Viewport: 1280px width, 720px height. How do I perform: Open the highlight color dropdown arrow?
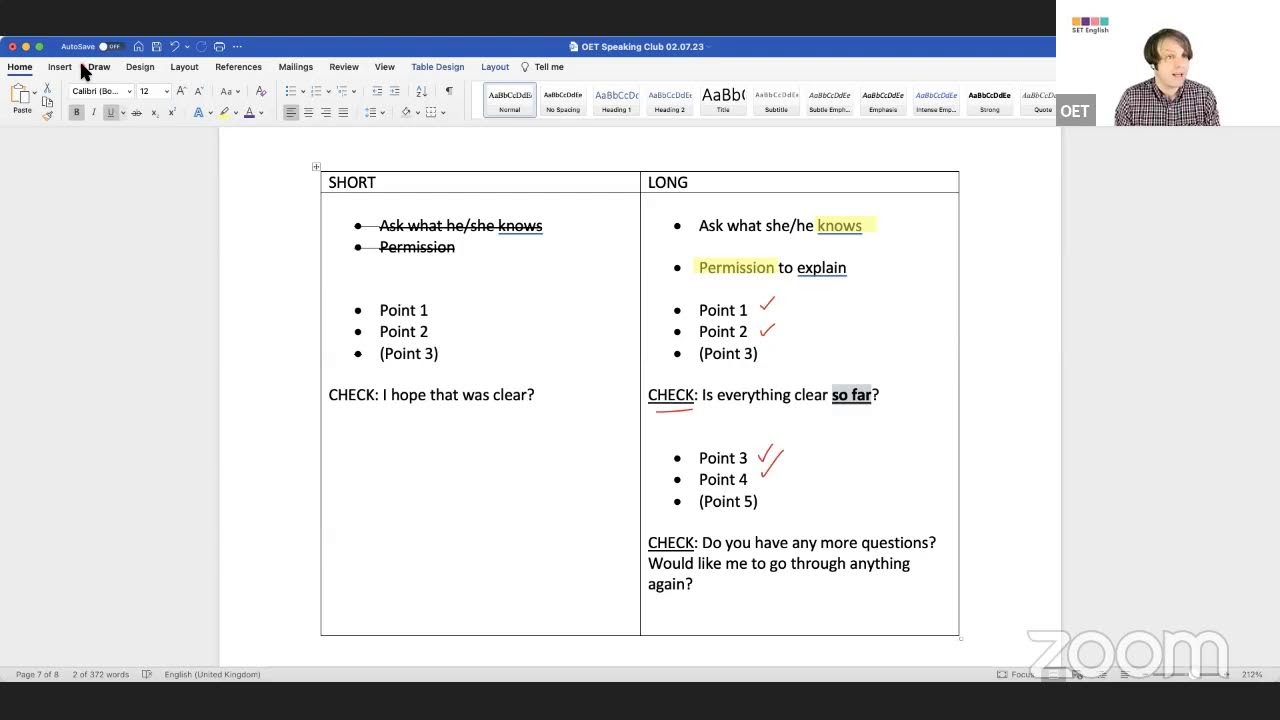coord(236,113)
